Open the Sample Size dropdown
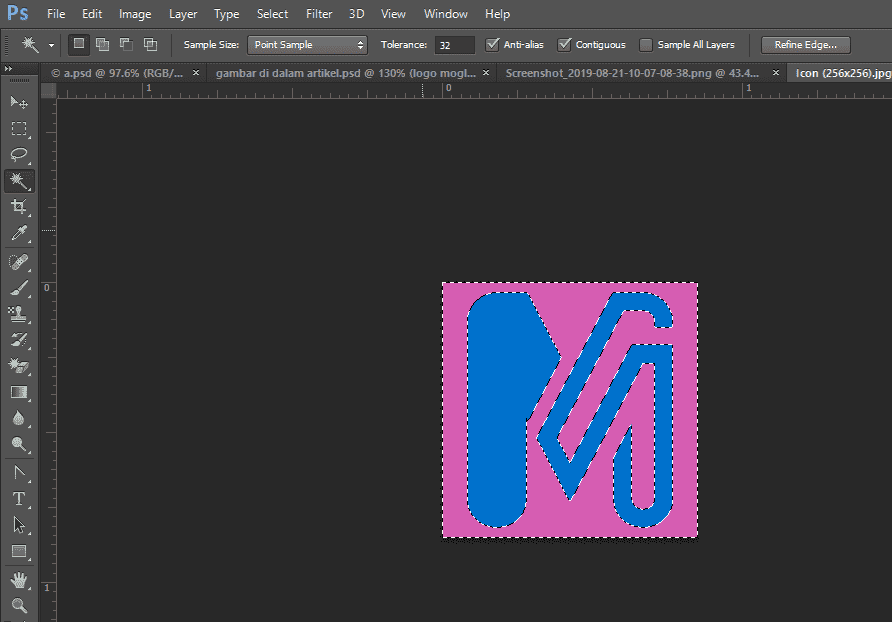Viewport: 892px width, 622px height. (307, 45)
